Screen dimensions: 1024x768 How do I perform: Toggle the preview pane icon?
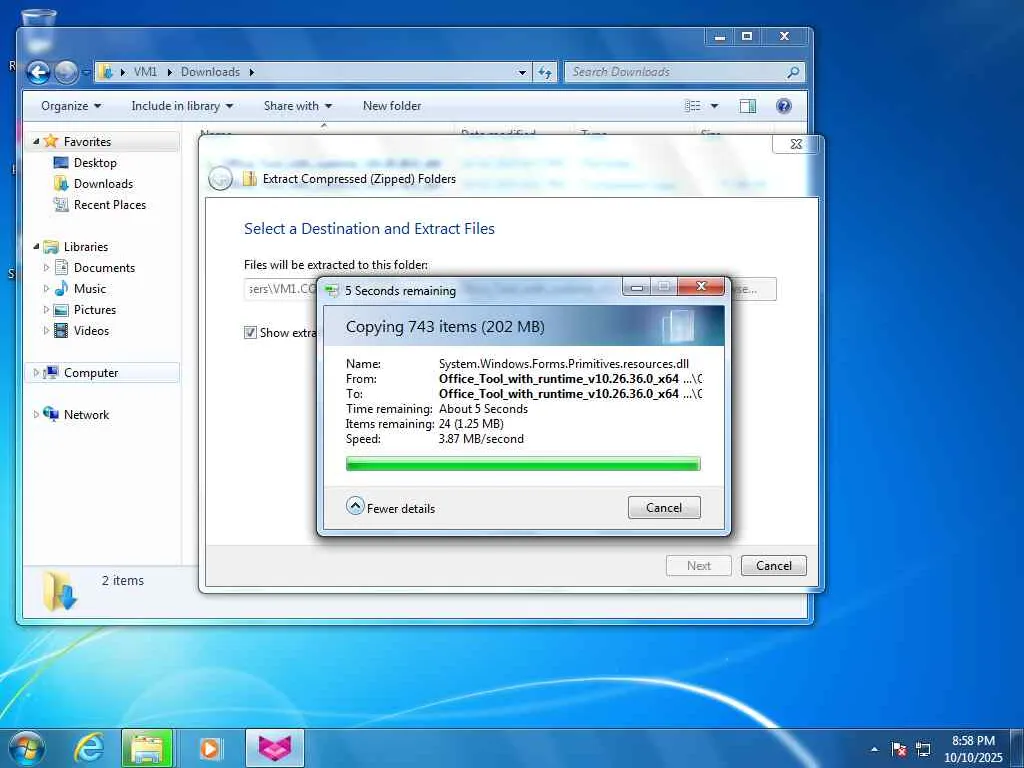[748, 106]
